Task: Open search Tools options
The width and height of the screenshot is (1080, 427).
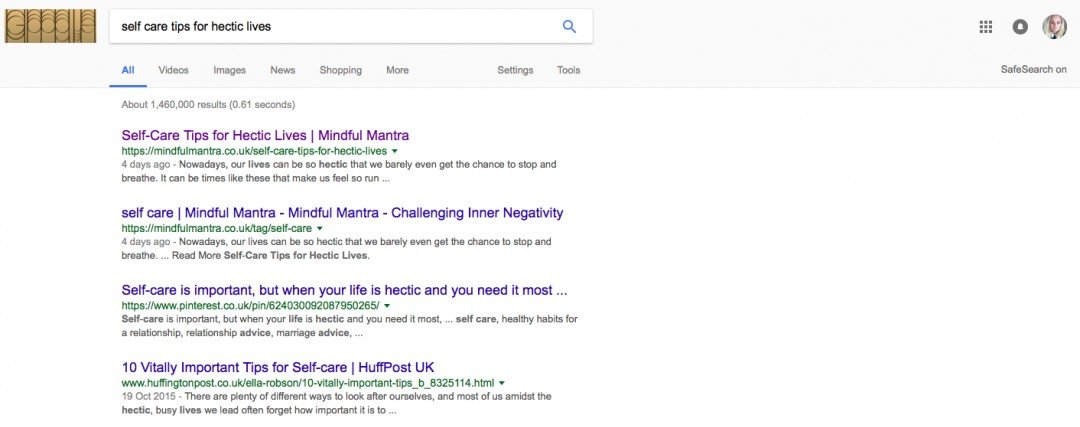Action: 569,70
